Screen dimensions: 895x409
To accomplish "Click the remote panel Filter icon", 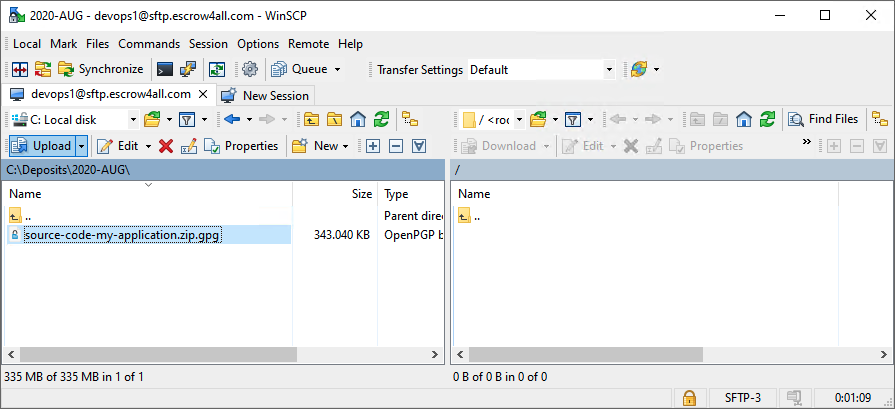I will pos(573,120).
